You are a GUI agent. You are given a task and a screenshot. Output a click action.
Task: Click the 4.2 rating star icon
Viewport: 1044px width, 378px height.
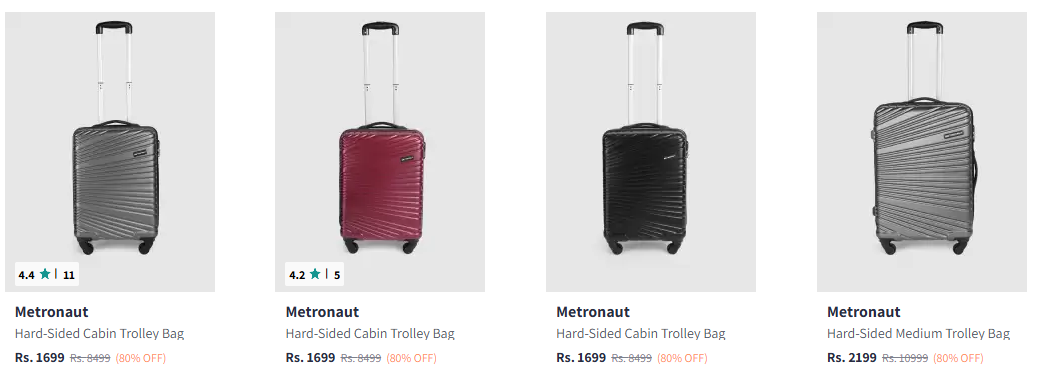pos(315,274)
